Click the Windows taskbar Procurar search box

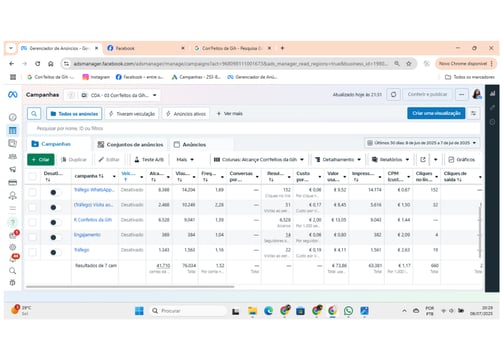tap(187, 311)
